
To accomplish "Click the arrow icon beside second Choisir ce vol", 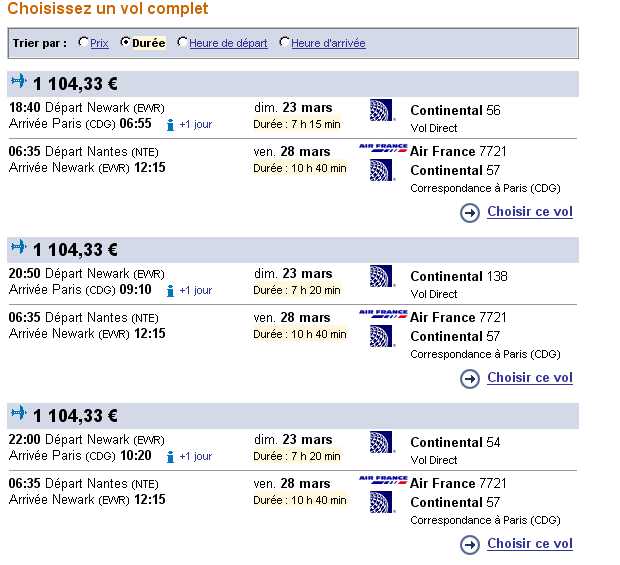I will click(470, 379).
